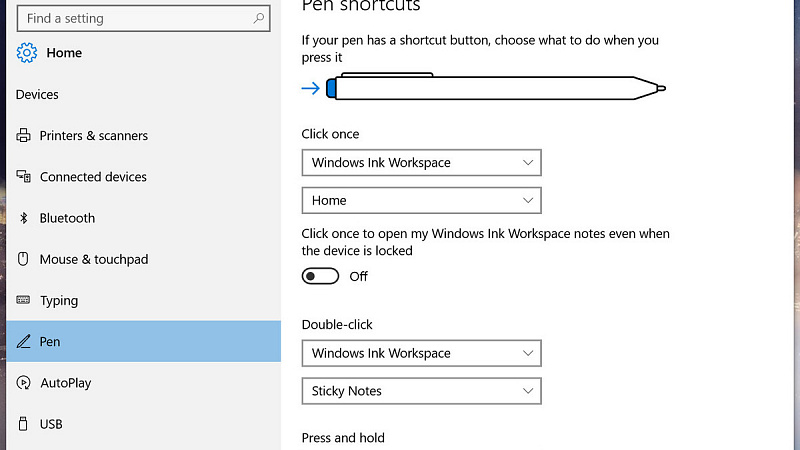Click the Bluetooth symbol icon
This screenshot has width=800, height=450.
pyautogui.click(x=23, y=218)
